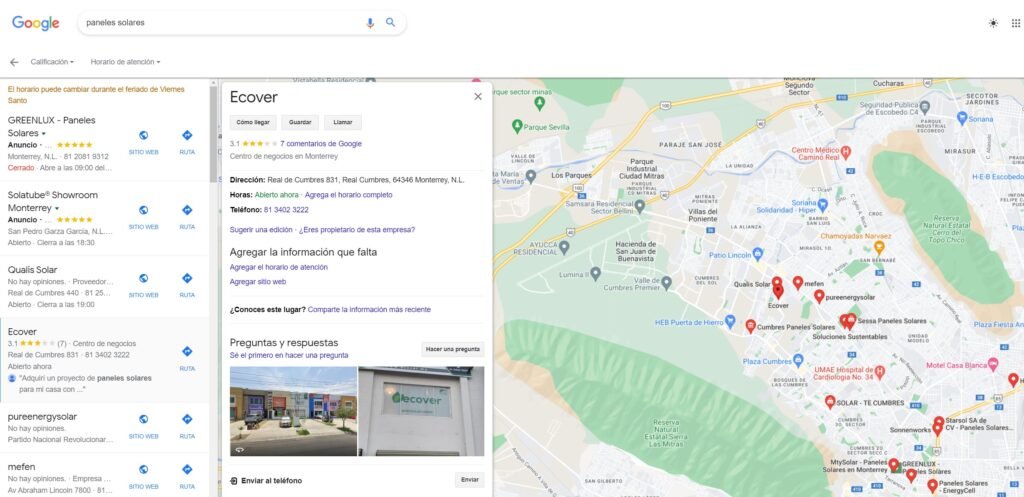Click the Sessa Paneles Solares map pin

pyautogui.click(x=851, y=320)
